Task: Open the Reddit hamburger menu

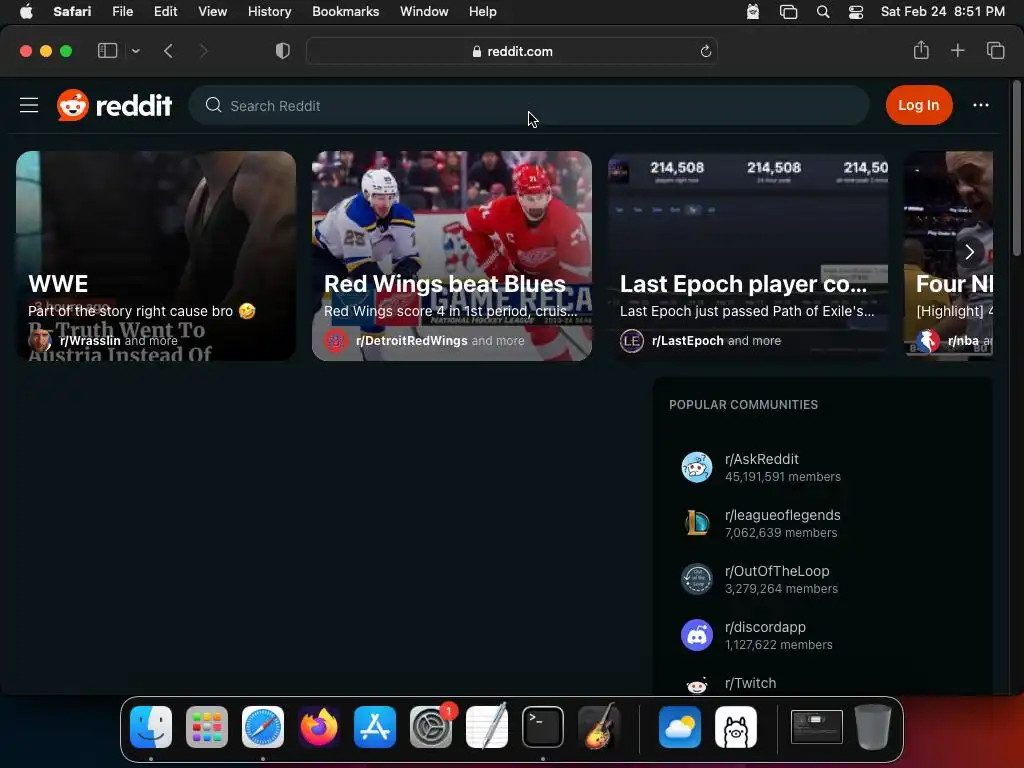Action: pyautogui.click(x=29, y=105)
